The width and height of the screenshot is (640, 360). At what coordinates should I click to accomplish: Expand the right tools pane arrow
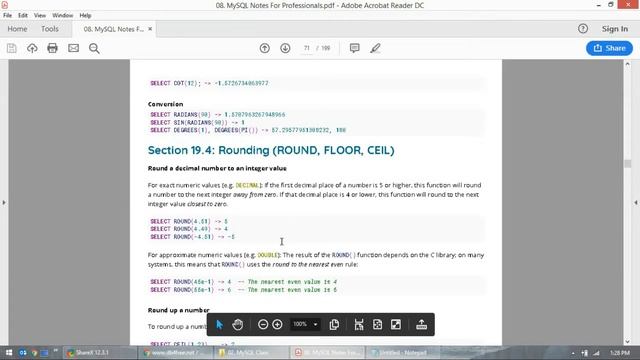pos(636,202)
